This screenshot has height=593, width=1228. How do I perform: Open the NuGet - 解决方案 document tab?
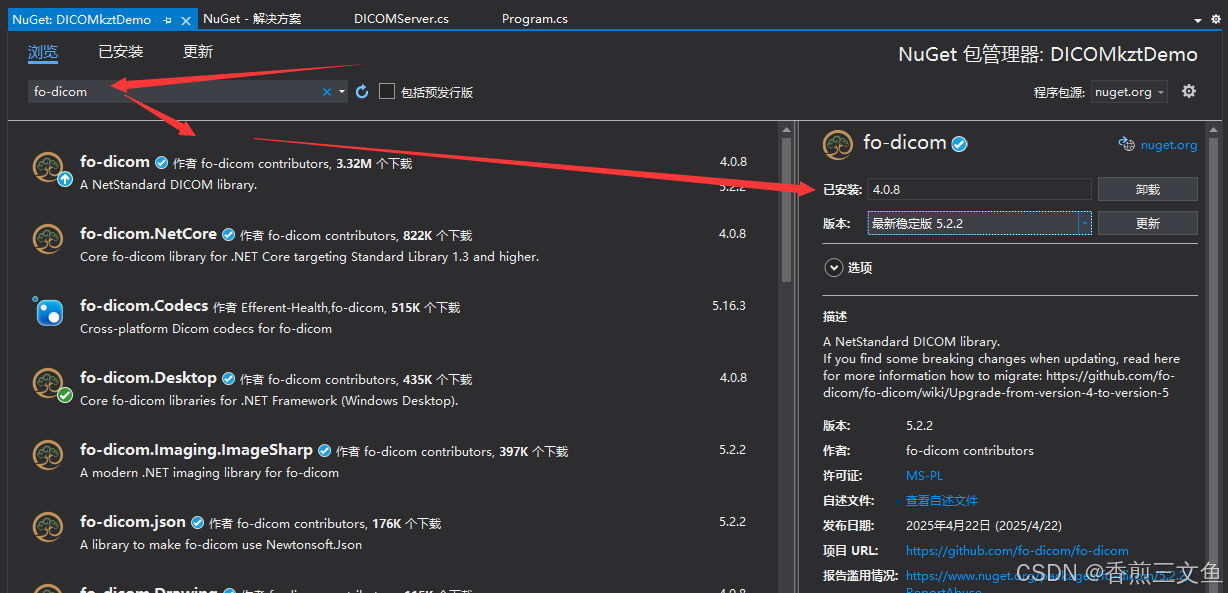click(x=252, y=19)
